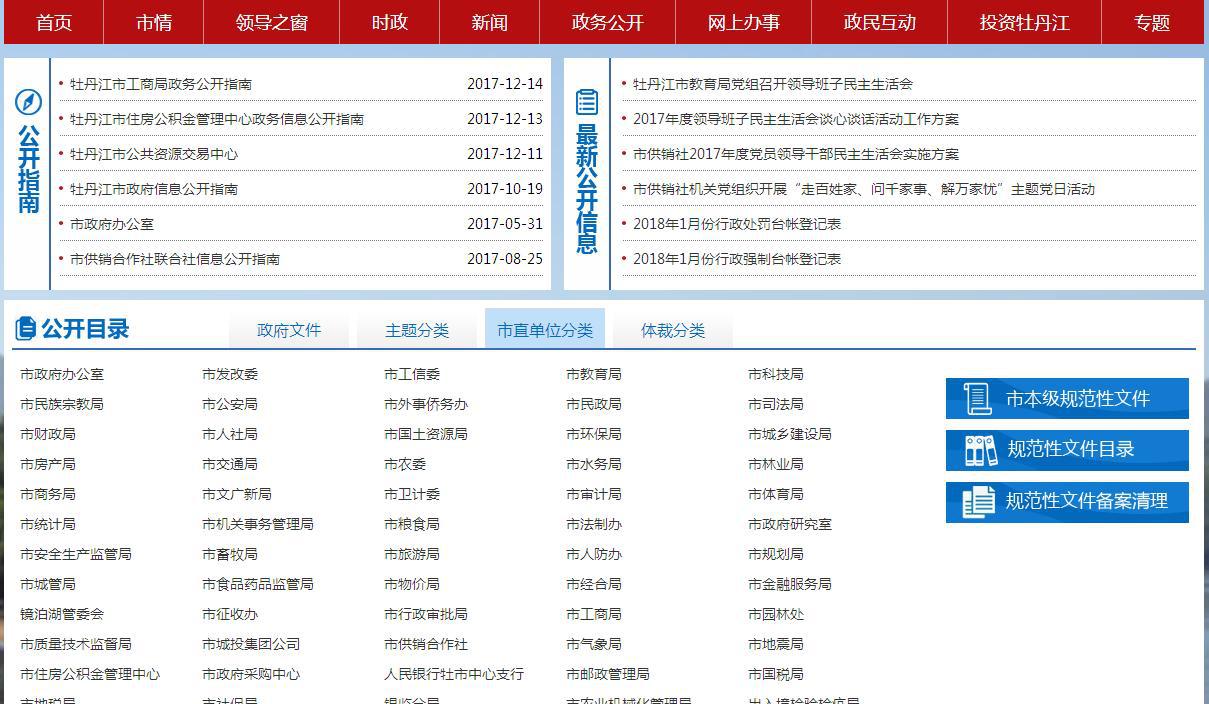Open 牡丹江市工商局政务公开指南 link

pos(161,84)
